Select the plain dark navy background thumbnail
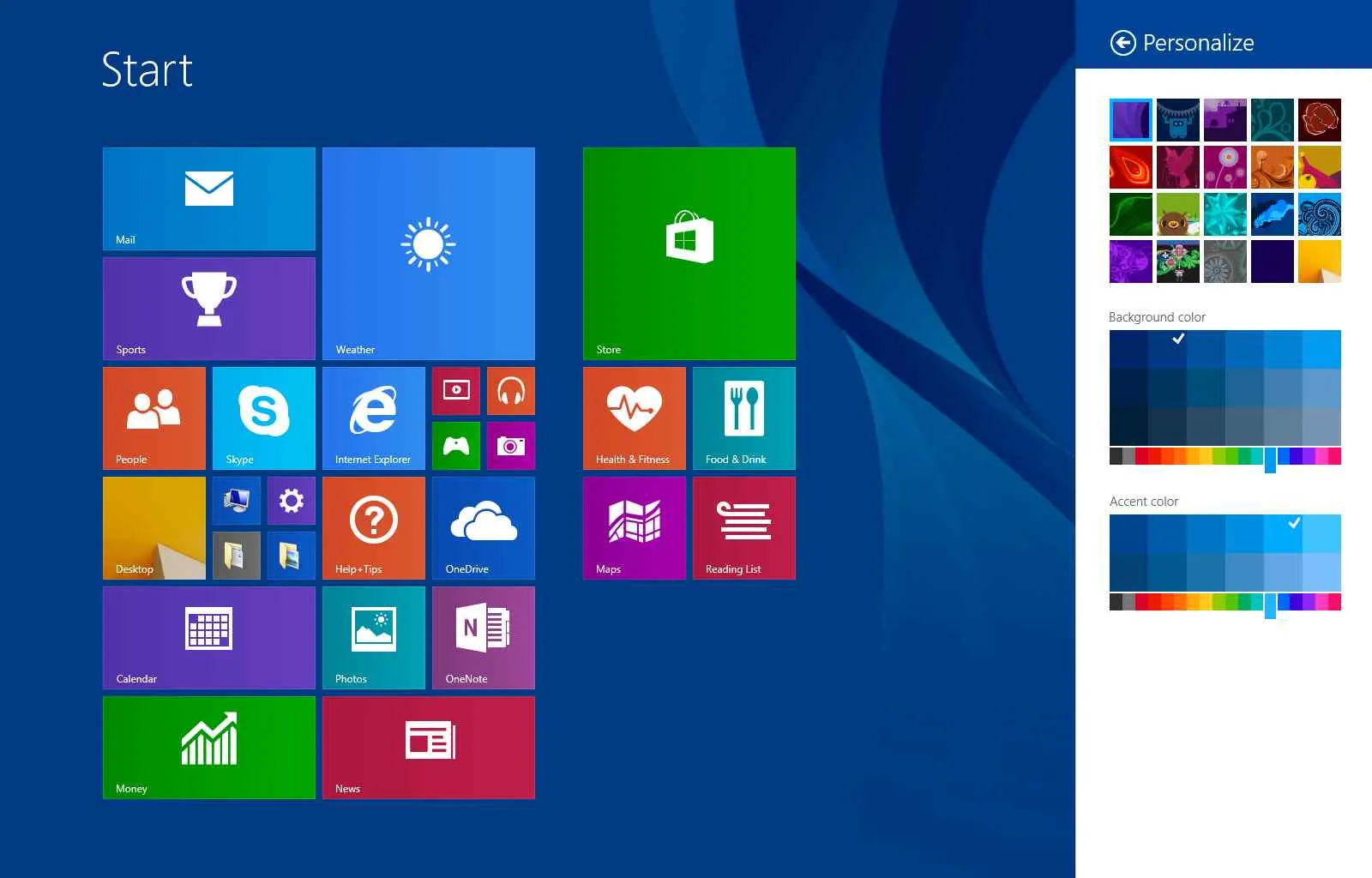Image resolution: width=1372 pixels, height=878 pixels. tap(1273, 262)
